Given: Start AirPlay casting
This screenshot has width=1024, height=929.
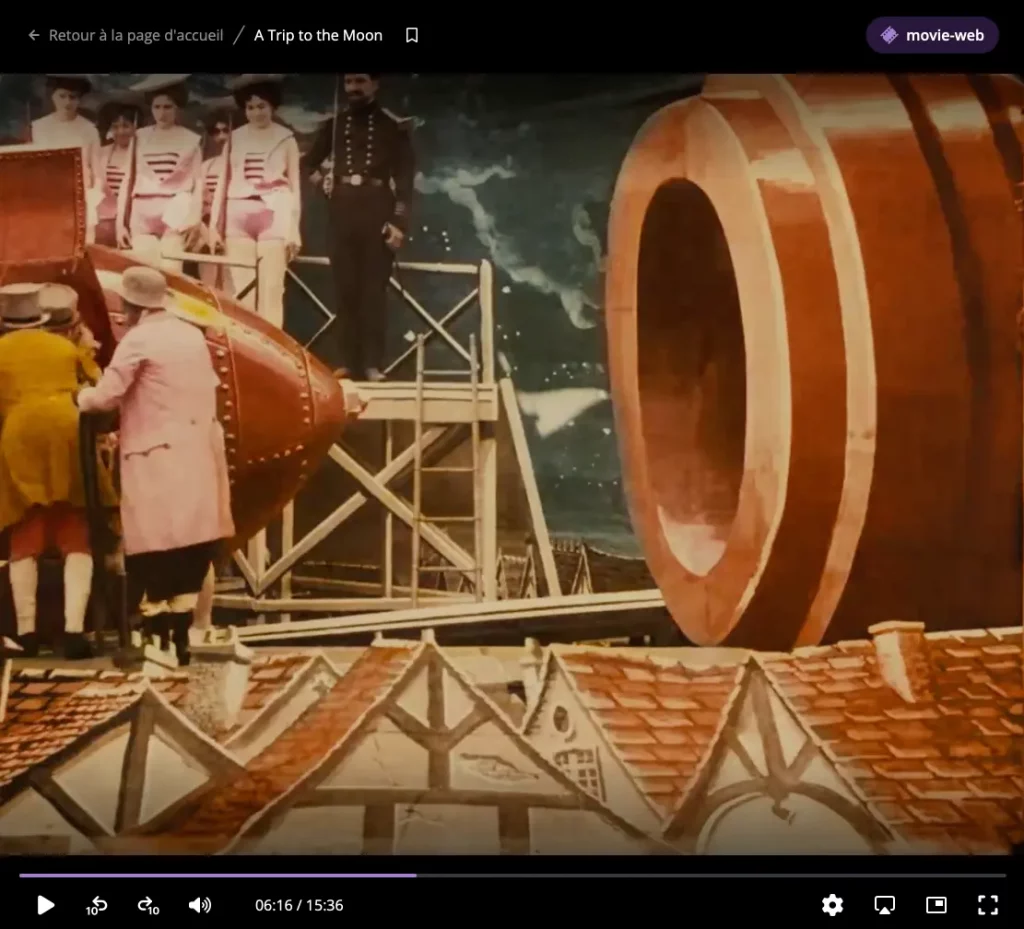Looking at the screenshot, I should pos(884,905).
